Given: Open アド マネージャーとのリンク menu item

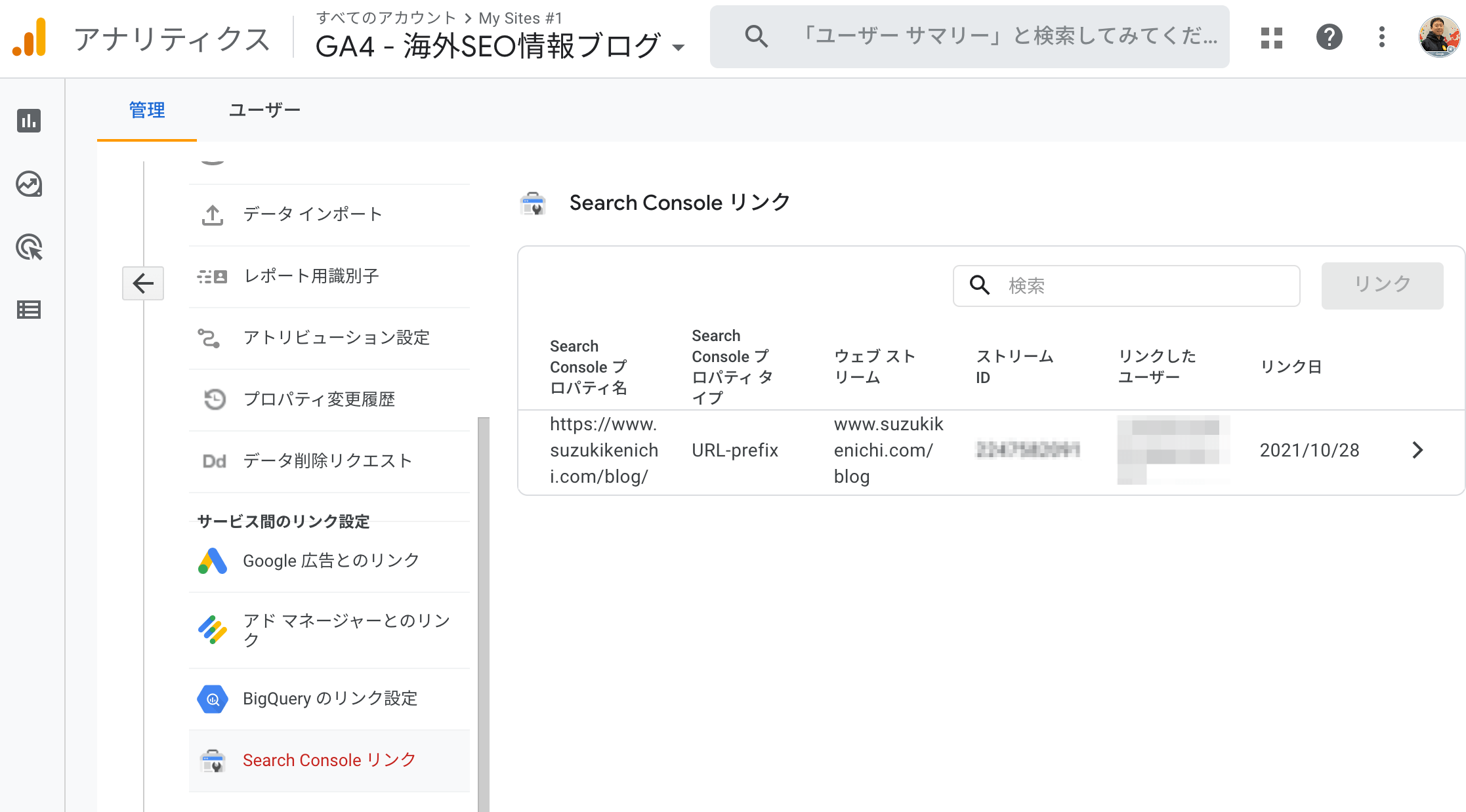Looking at the screenshot, I should [x=329, y=630].
